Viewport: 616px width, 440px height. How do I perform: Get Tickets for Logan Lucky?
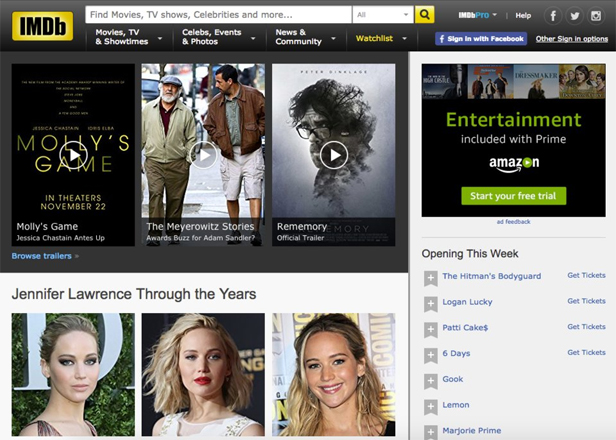[586, 301]
